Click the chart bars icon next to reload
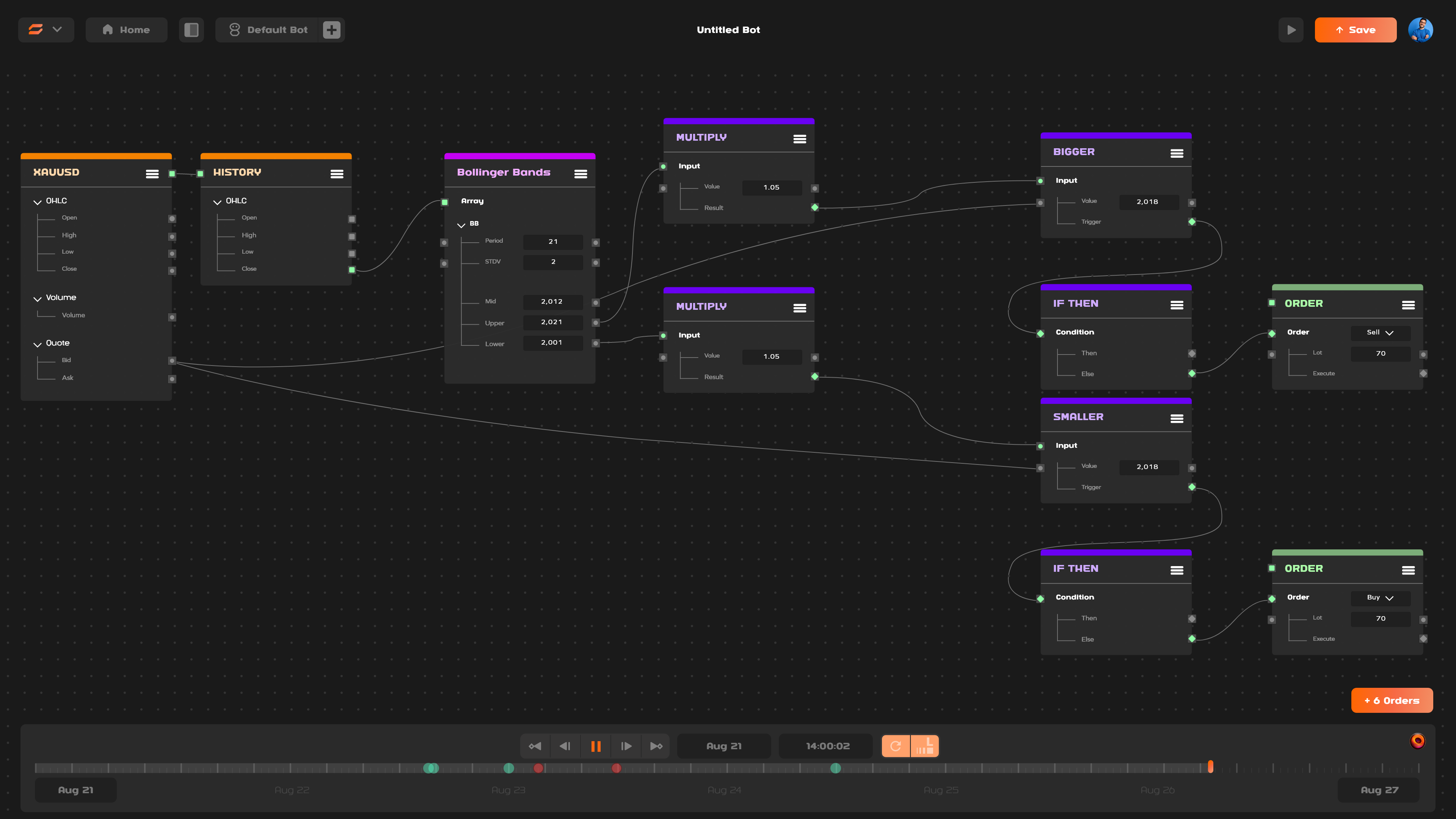This screenshot has width=1456, height=819. coord(925,746)
